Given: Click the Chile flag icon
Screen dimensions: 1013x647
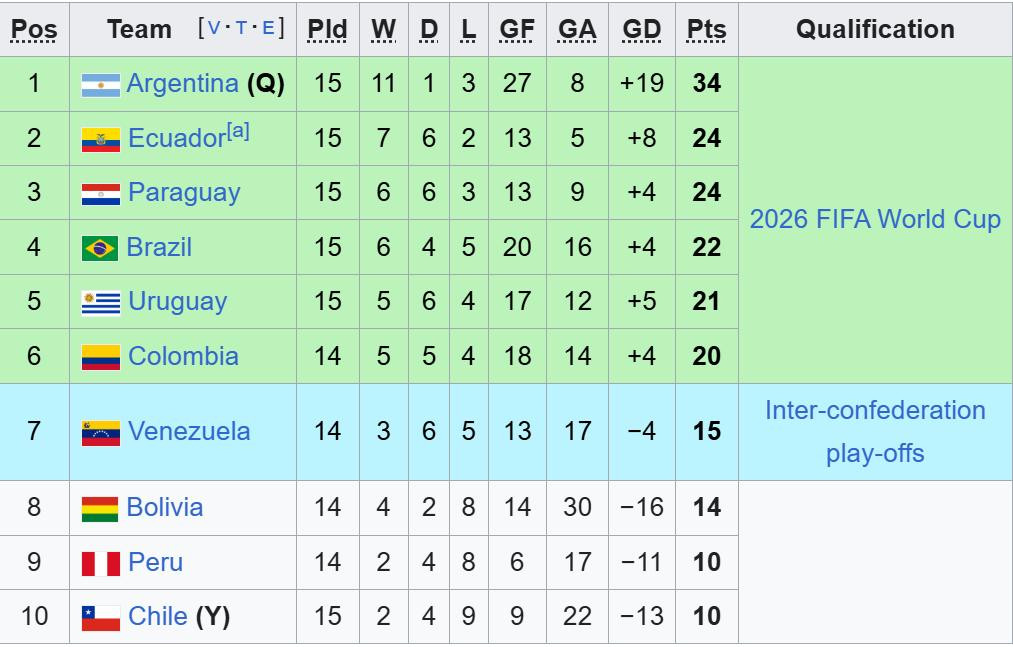Looking at the screenshot, I should (x=101, y=618).
